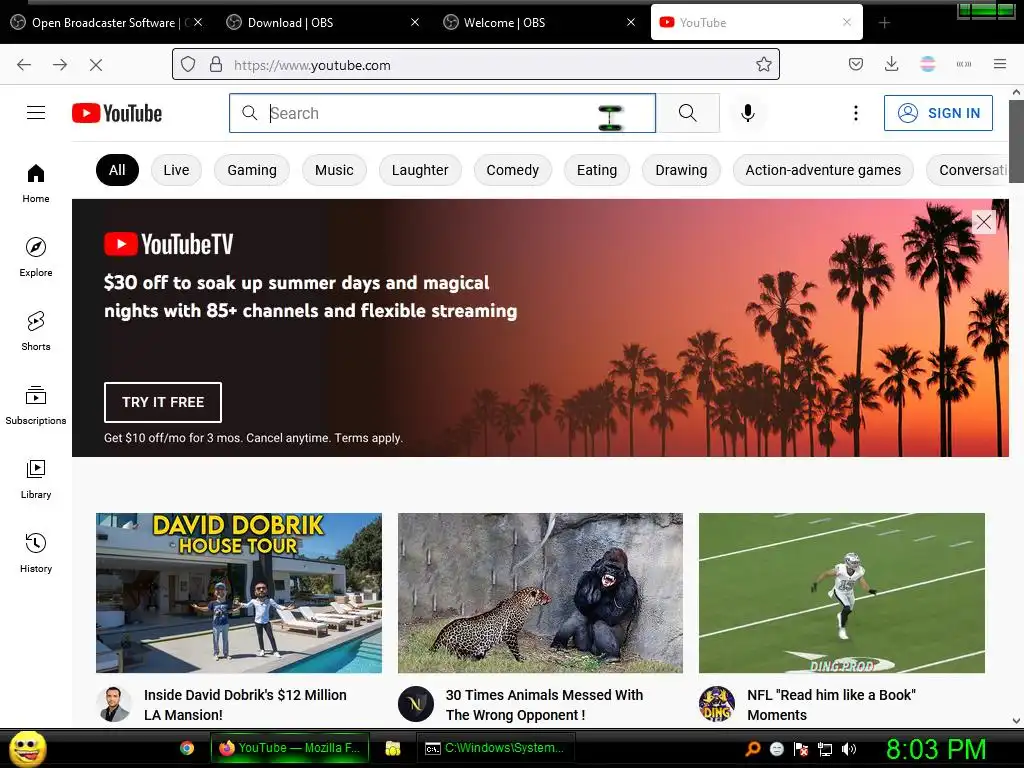Open Library in the sidebar
Screen dimensions: 1024x768
36,479
